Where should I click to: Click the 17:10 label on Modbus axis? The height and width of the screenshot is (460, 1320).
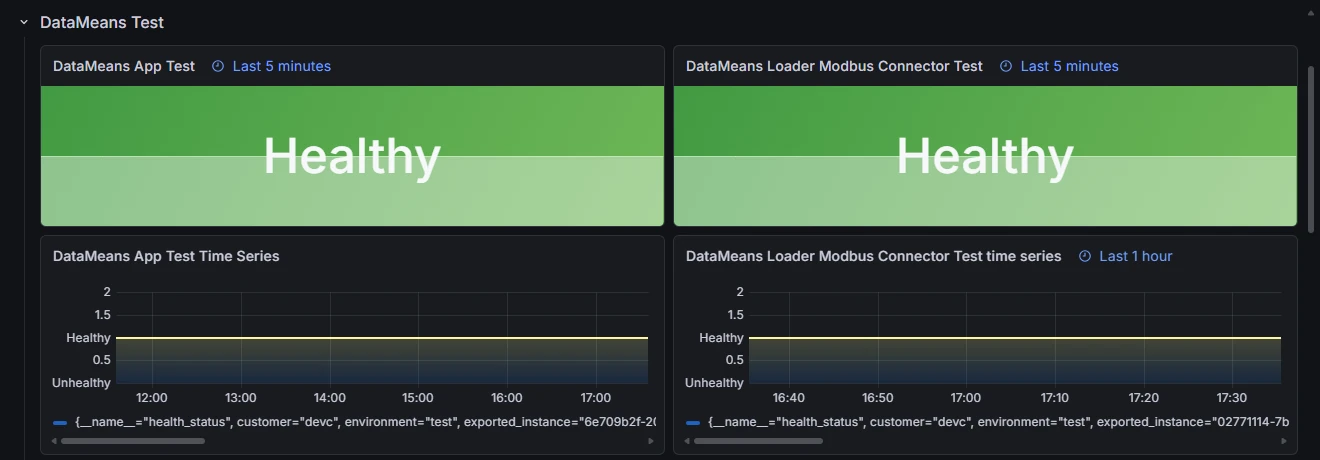coord(1054,398)
